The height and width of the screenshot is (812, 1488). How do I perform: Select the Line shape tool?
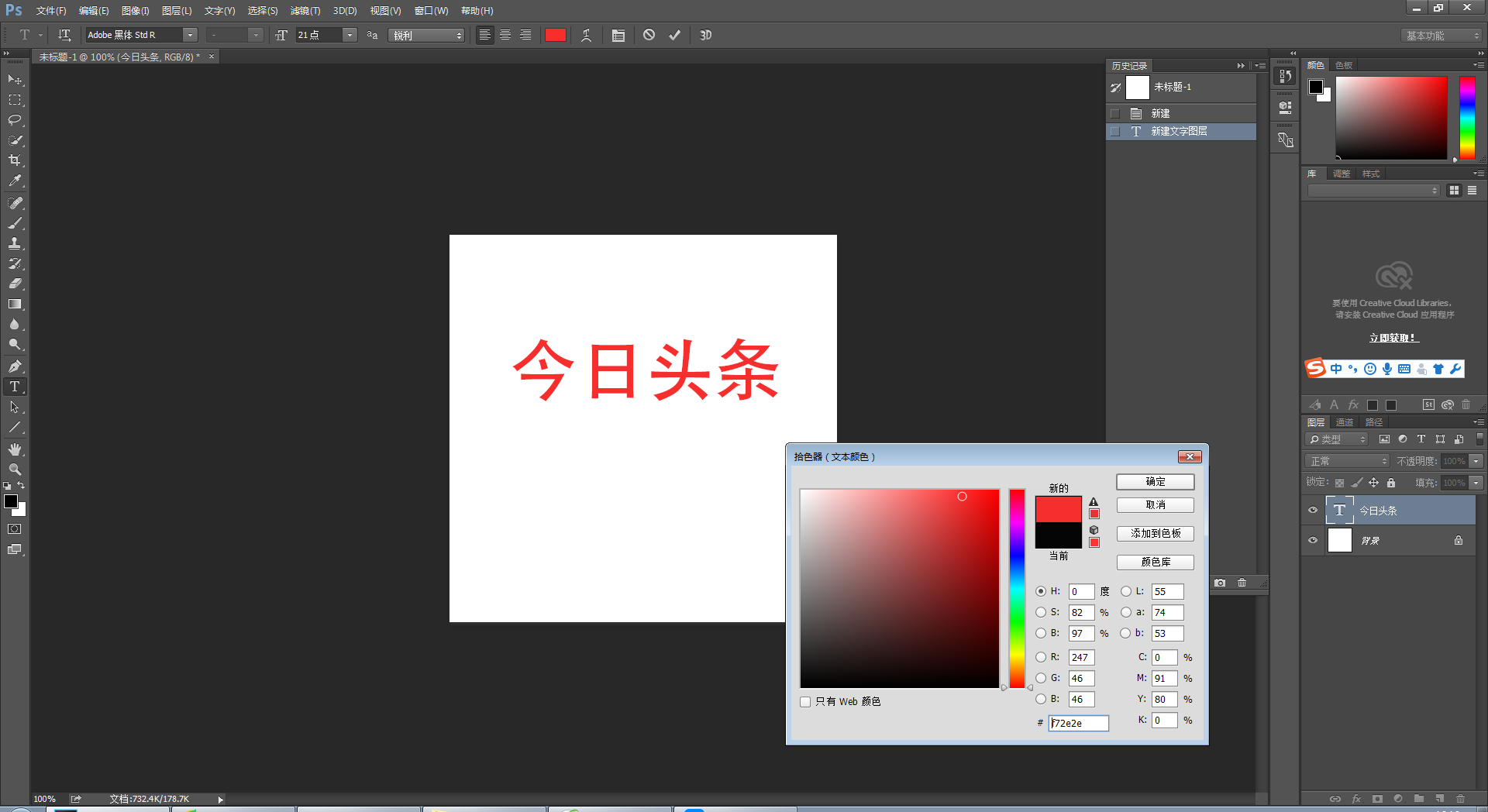click(15, 427)
